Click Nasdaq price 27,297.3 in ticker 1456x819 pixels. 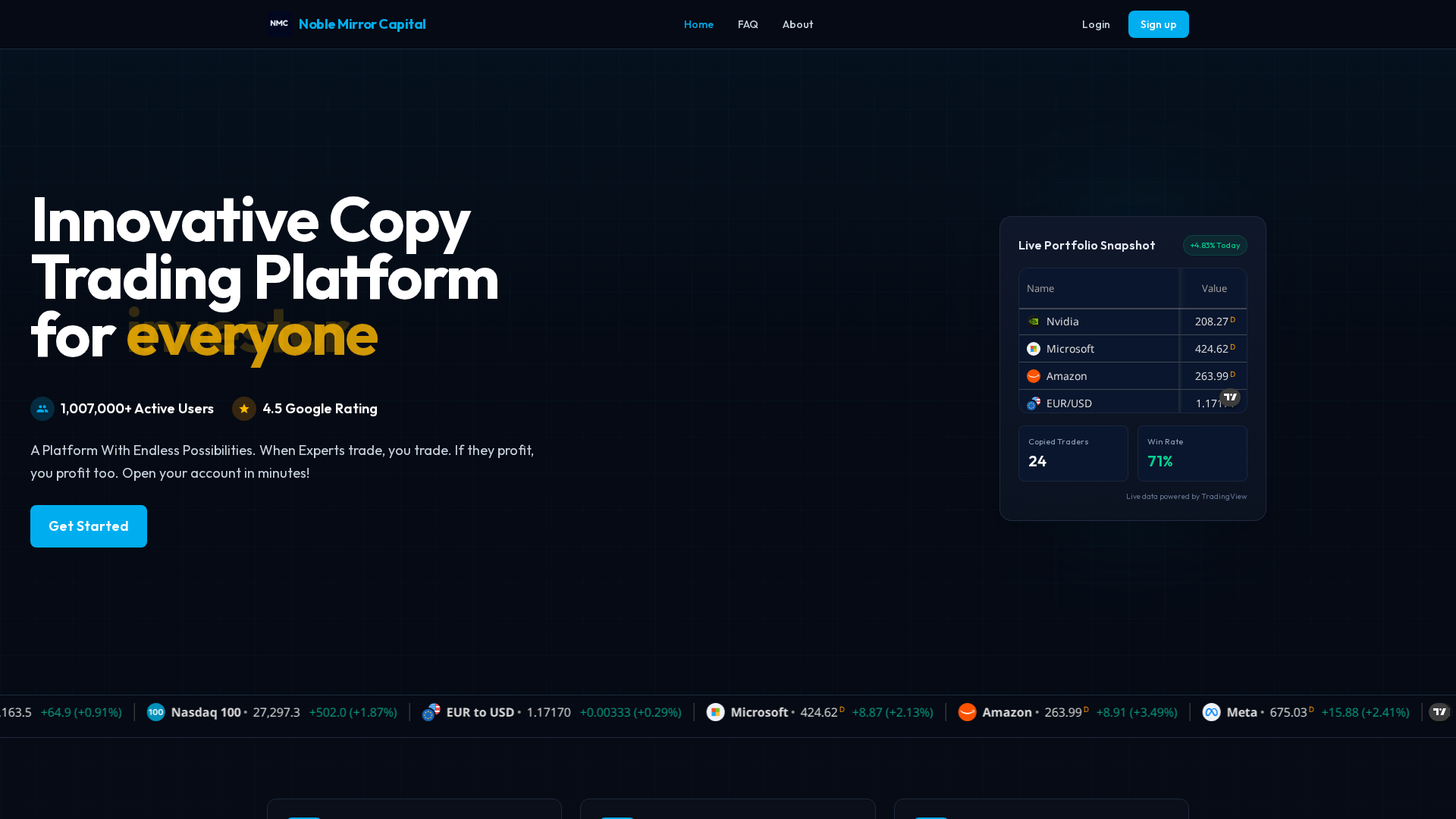pyautogui.click(x=276, y=712)
